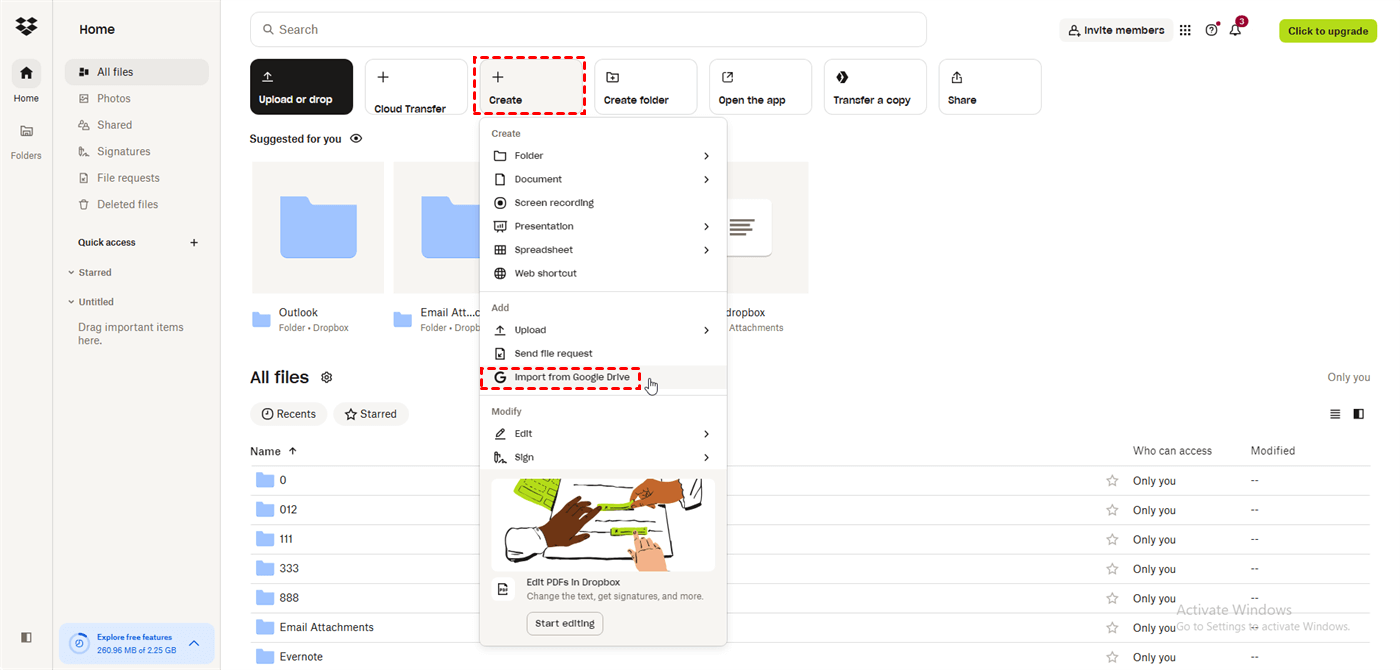Click Invite members button
The height and width of the screenshot is (670, 1400).
[1115, 30]
